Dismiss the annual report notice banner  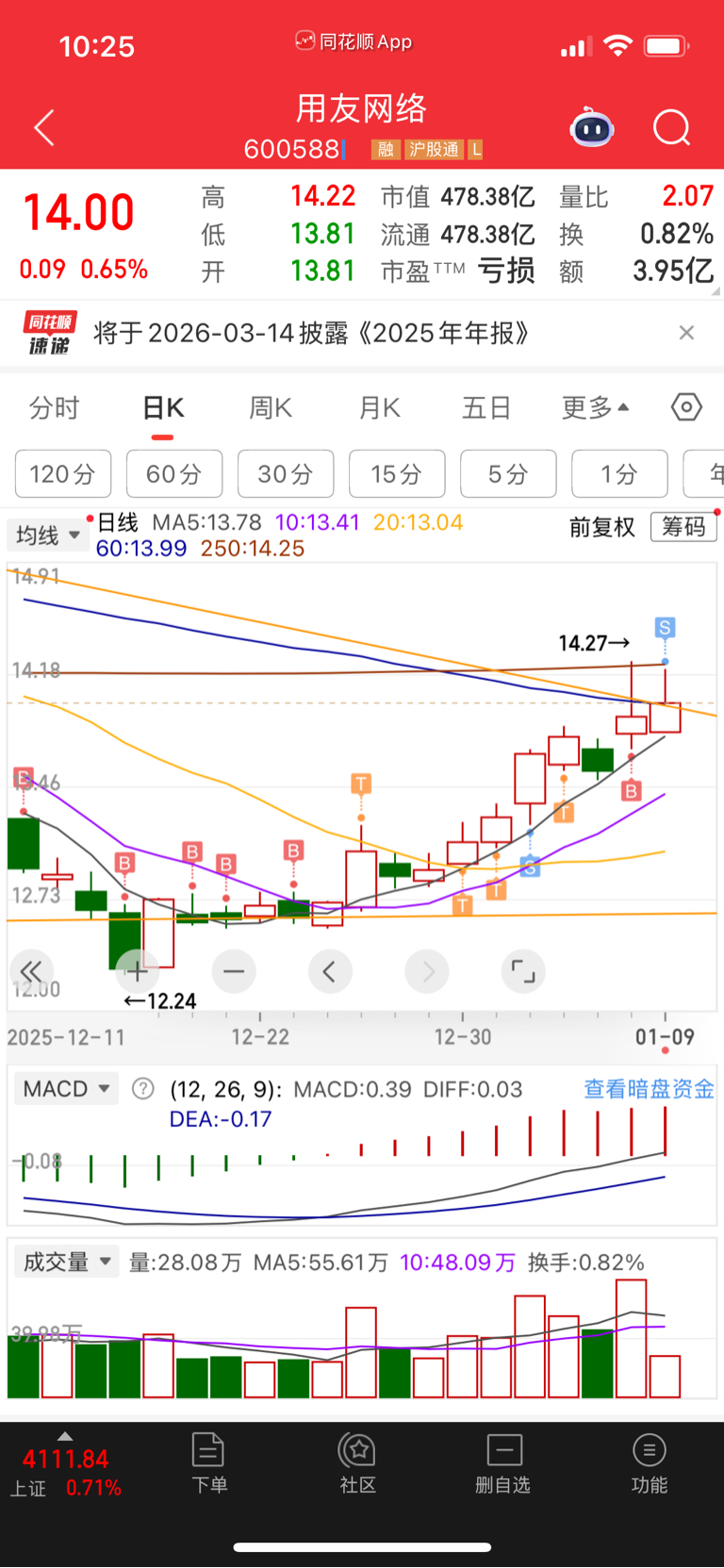[x=686, y=332]
